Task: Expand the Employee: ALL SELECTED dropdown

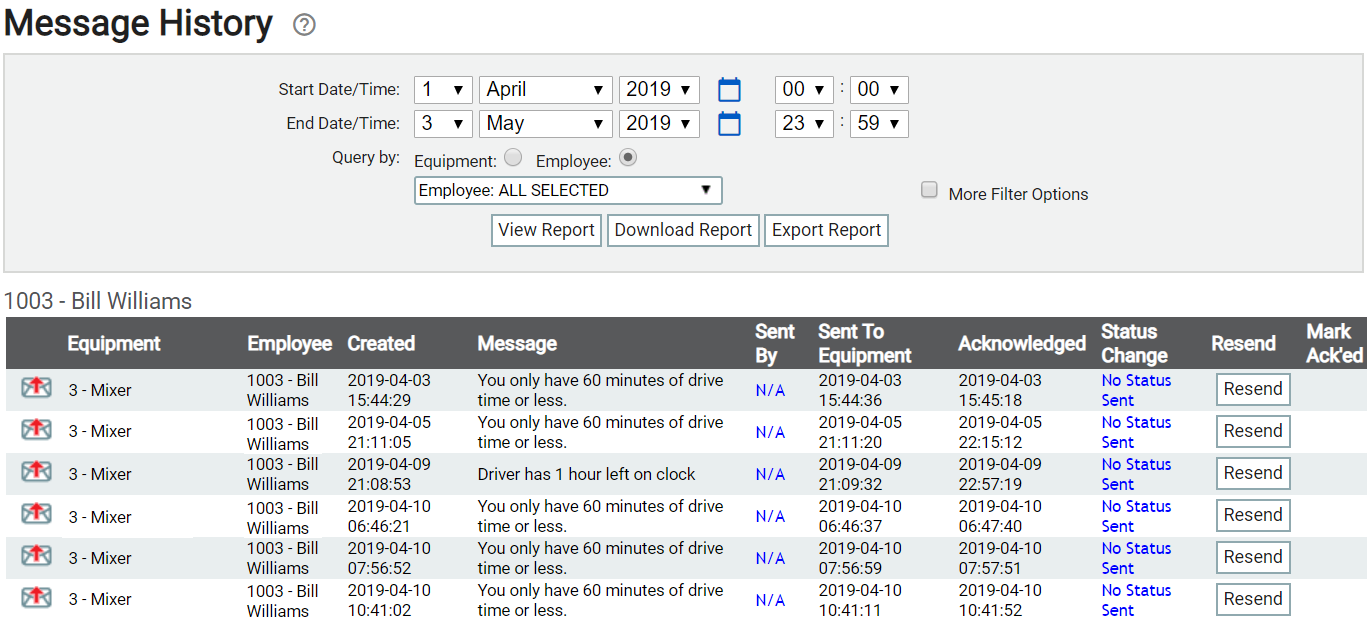Action: (x=568, y=190)
